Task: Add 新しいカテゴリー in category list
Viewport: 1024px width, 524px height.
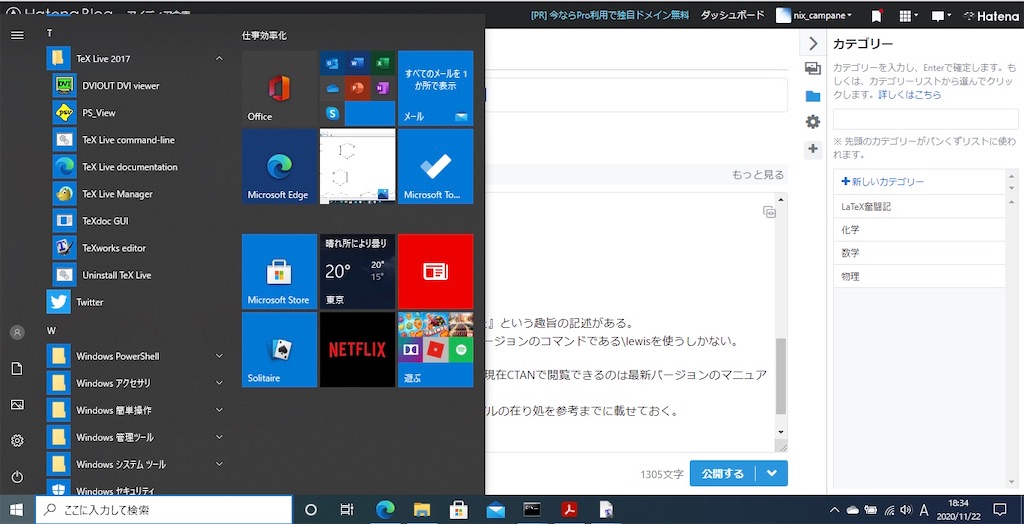Action: 882,182
